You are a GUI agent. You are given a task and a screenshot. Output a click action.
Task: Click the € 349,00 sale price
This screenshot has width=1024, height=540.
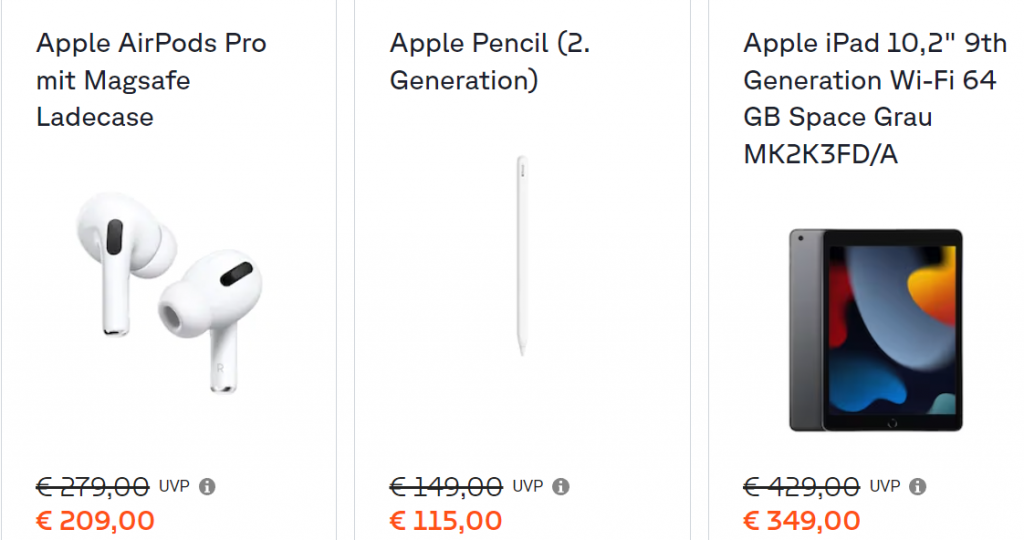click(802, 520)
